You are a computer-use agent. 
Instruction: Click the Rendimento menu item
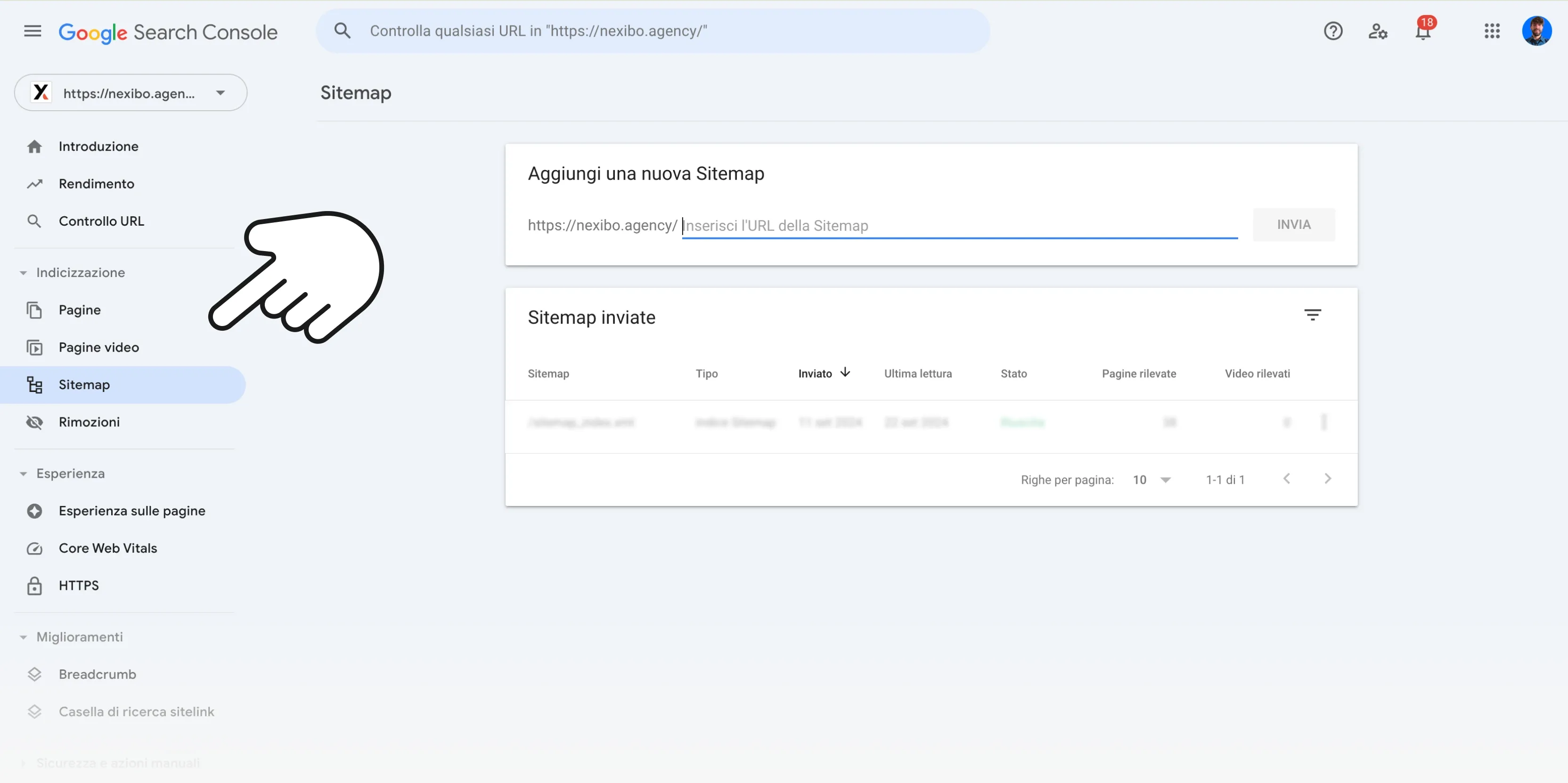[x=96, y=183]
